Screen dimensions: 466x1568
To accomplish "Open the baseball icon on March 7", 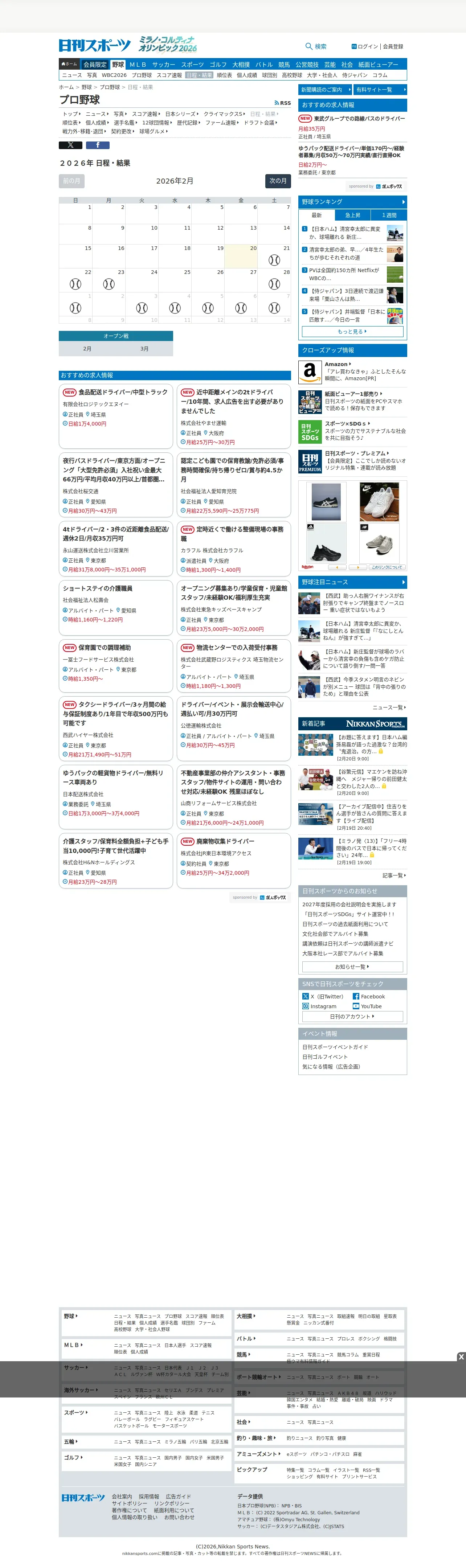I will pos(274,308).
